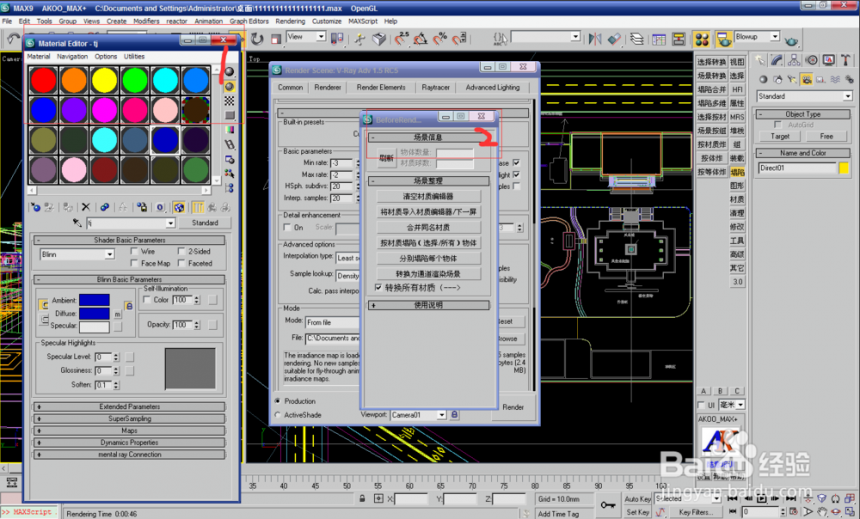Click Sample Type sphere icon

[229, 71]
